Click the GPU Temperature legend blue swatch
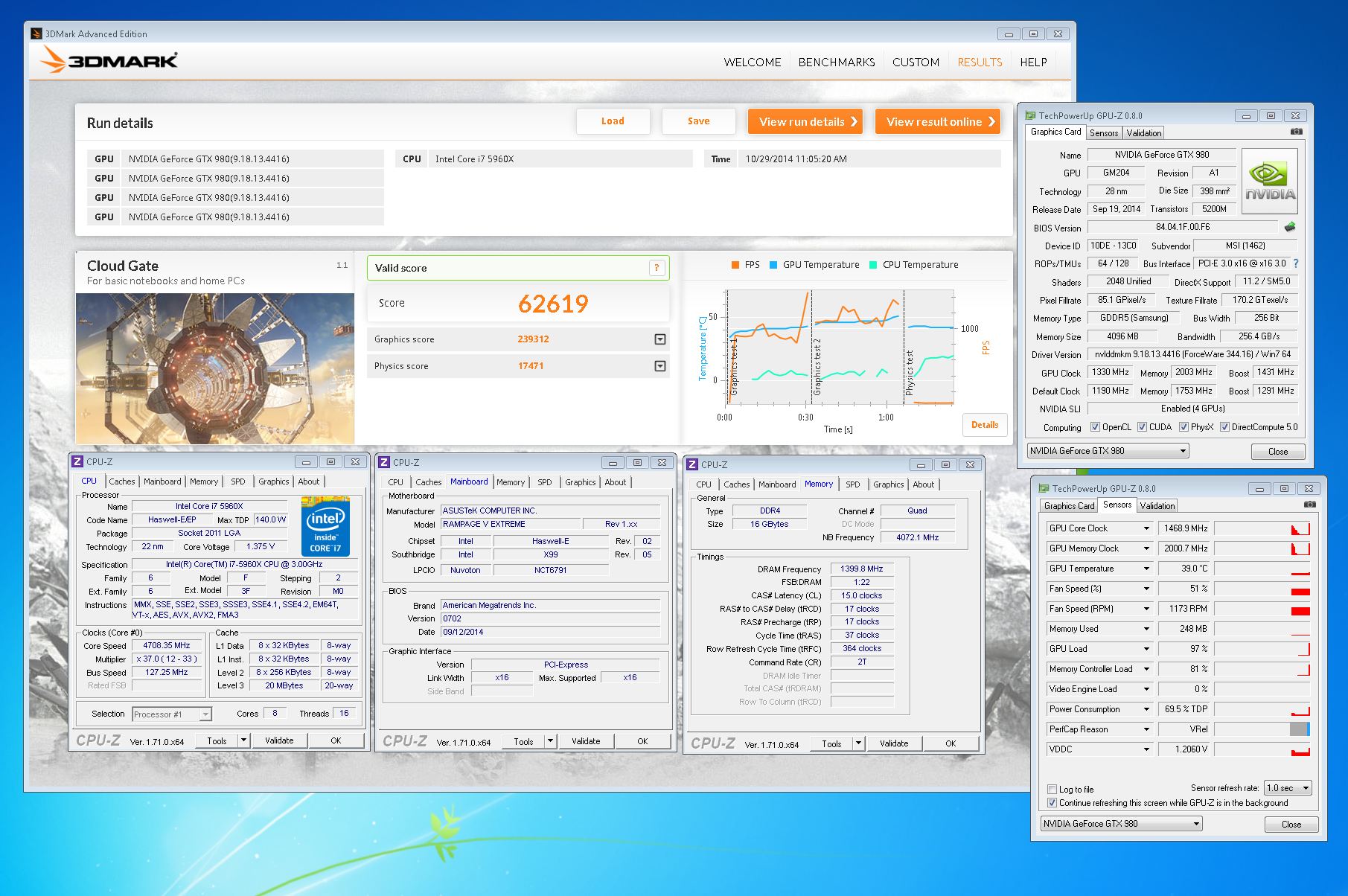Screen dimensions: 1348x896 [773, 265]
